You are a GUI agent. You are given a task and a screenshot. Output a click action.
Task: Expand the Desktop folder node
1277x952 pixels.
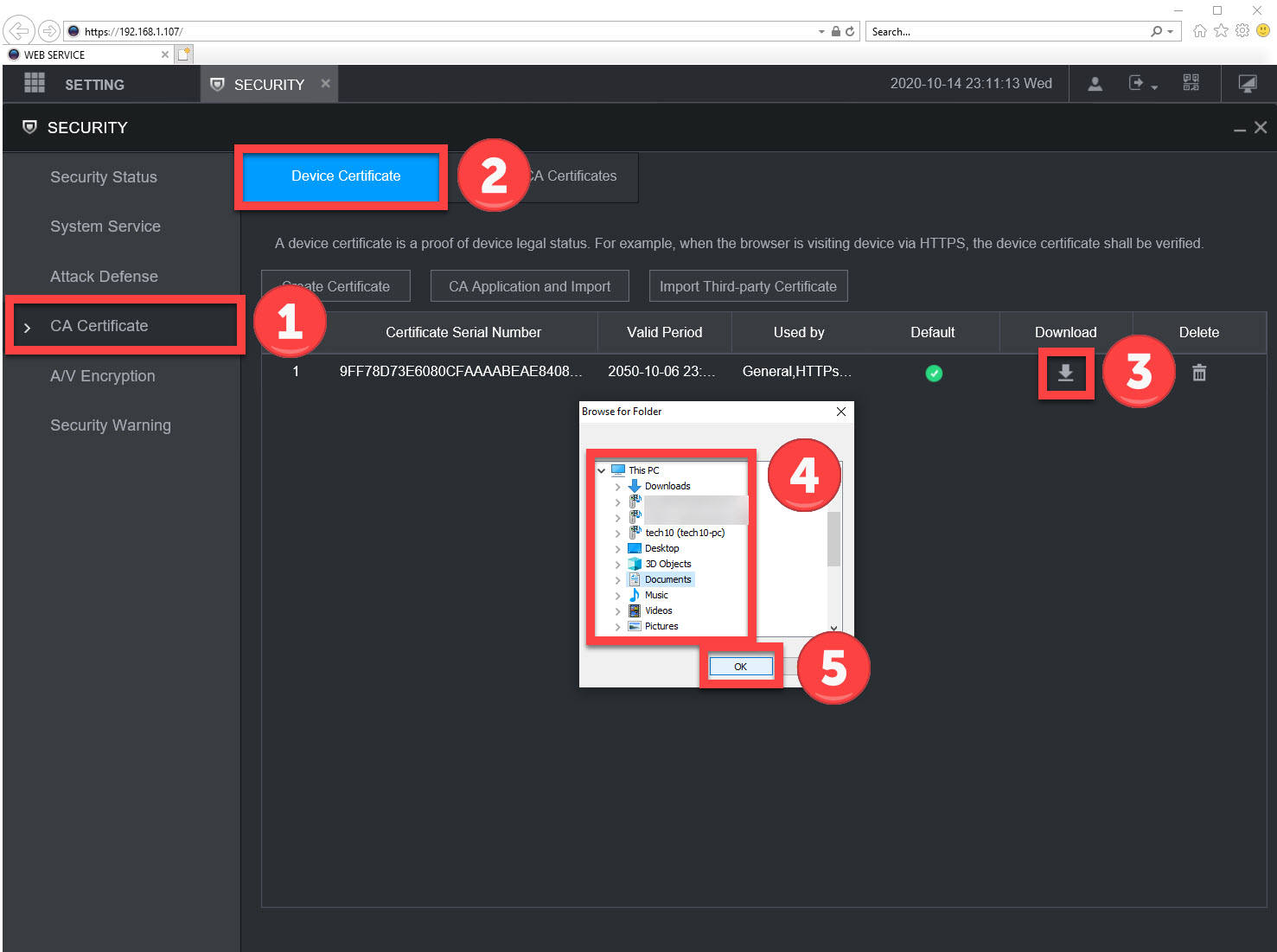coord(617,549)
